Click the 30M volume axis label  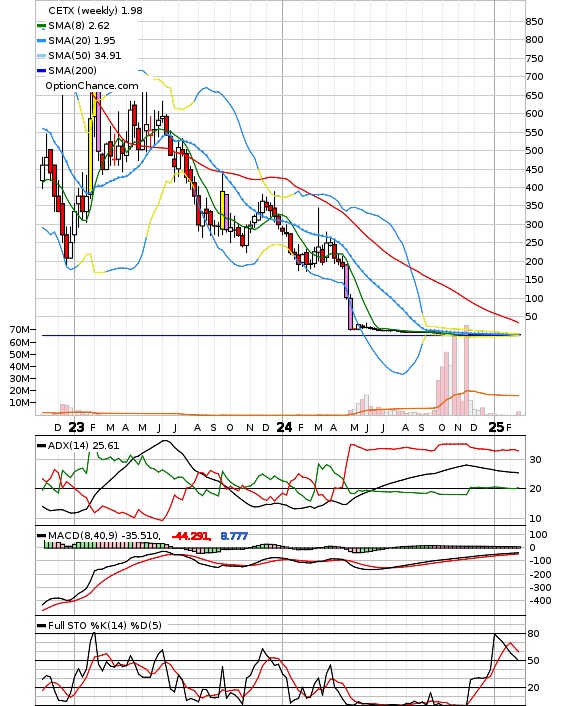pos(20,379)
